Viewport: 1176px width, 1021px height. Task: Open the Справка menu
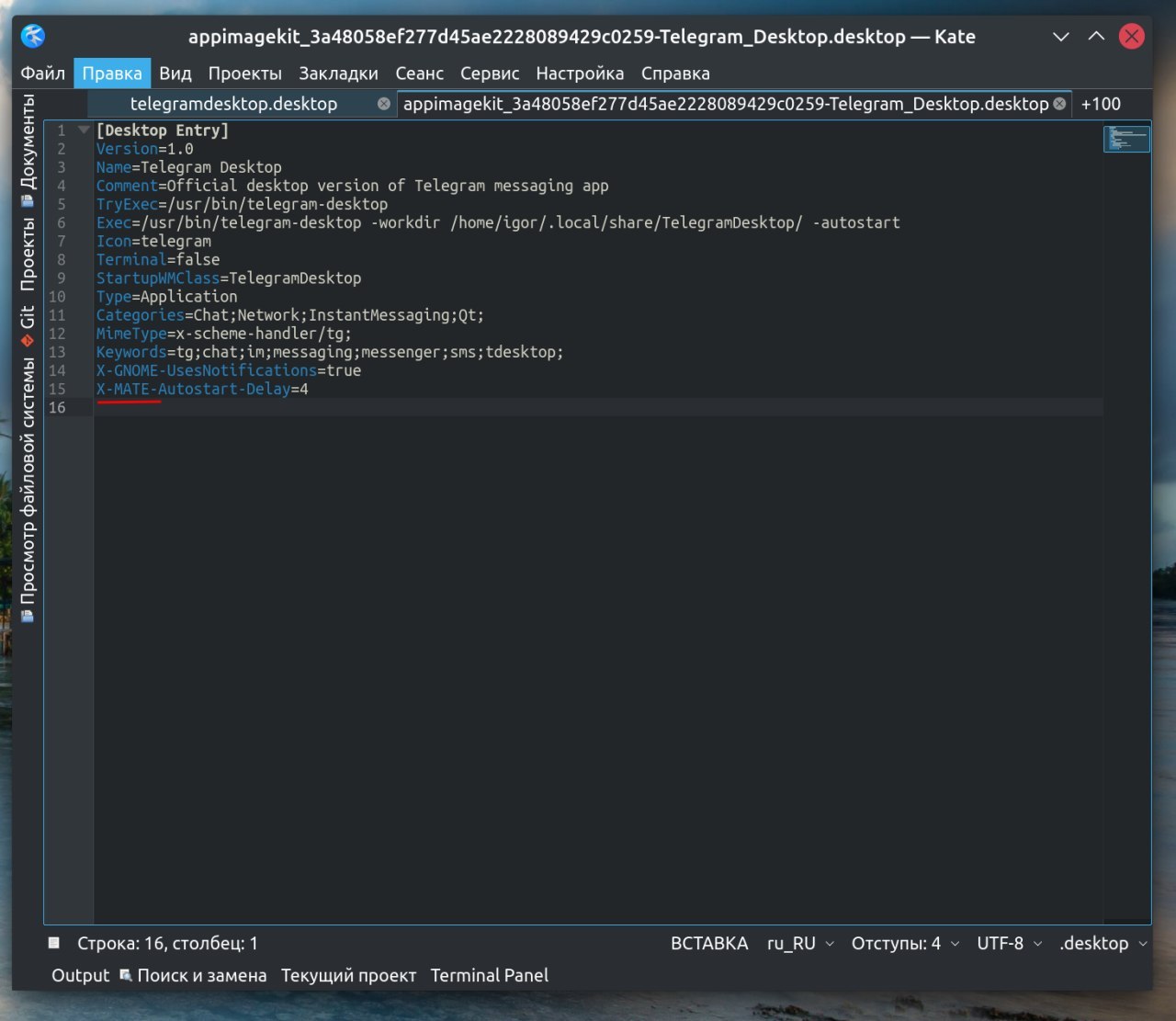(675, 74)
